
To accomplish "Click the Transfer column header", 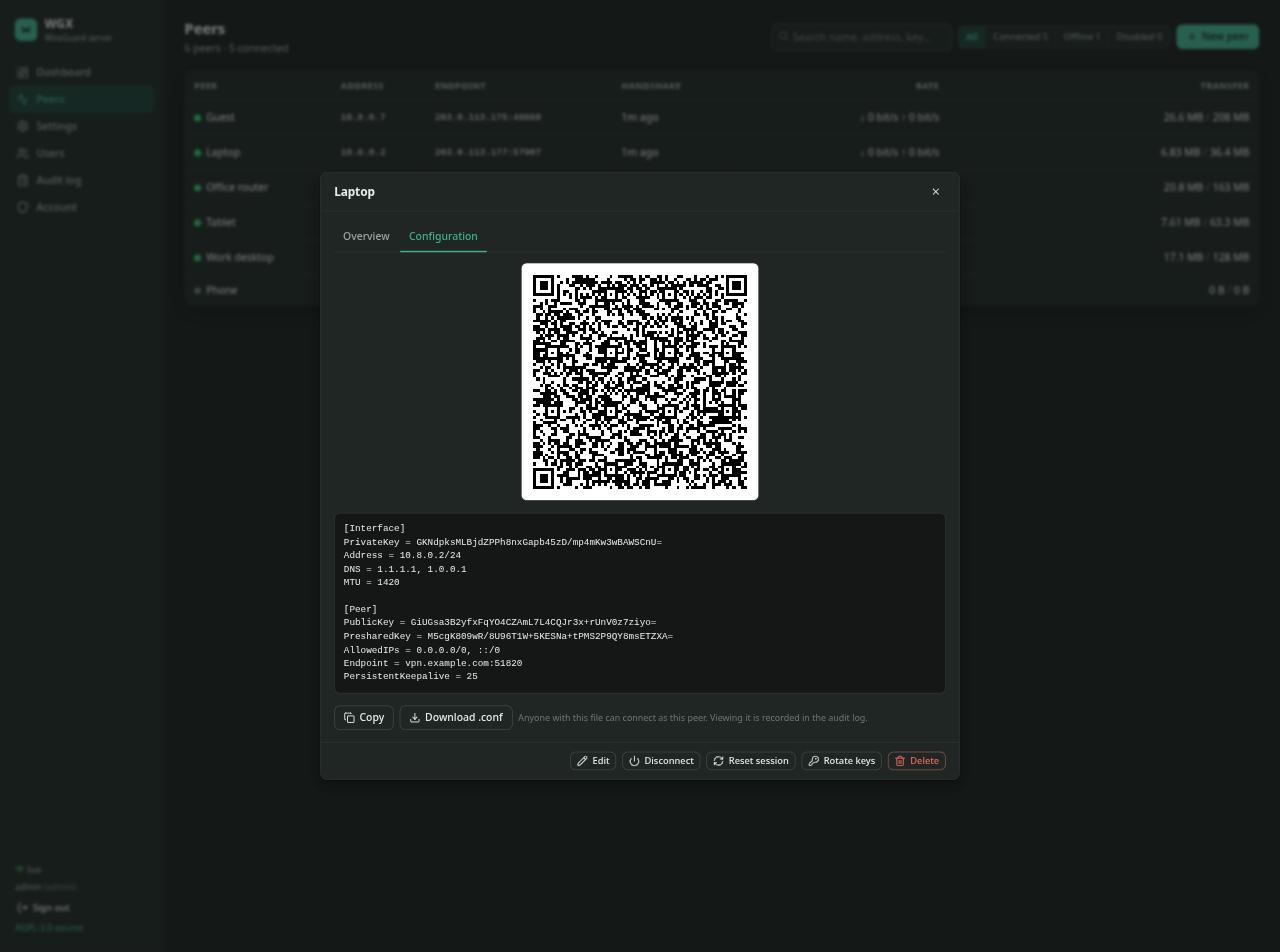I will pos(1225,86).
